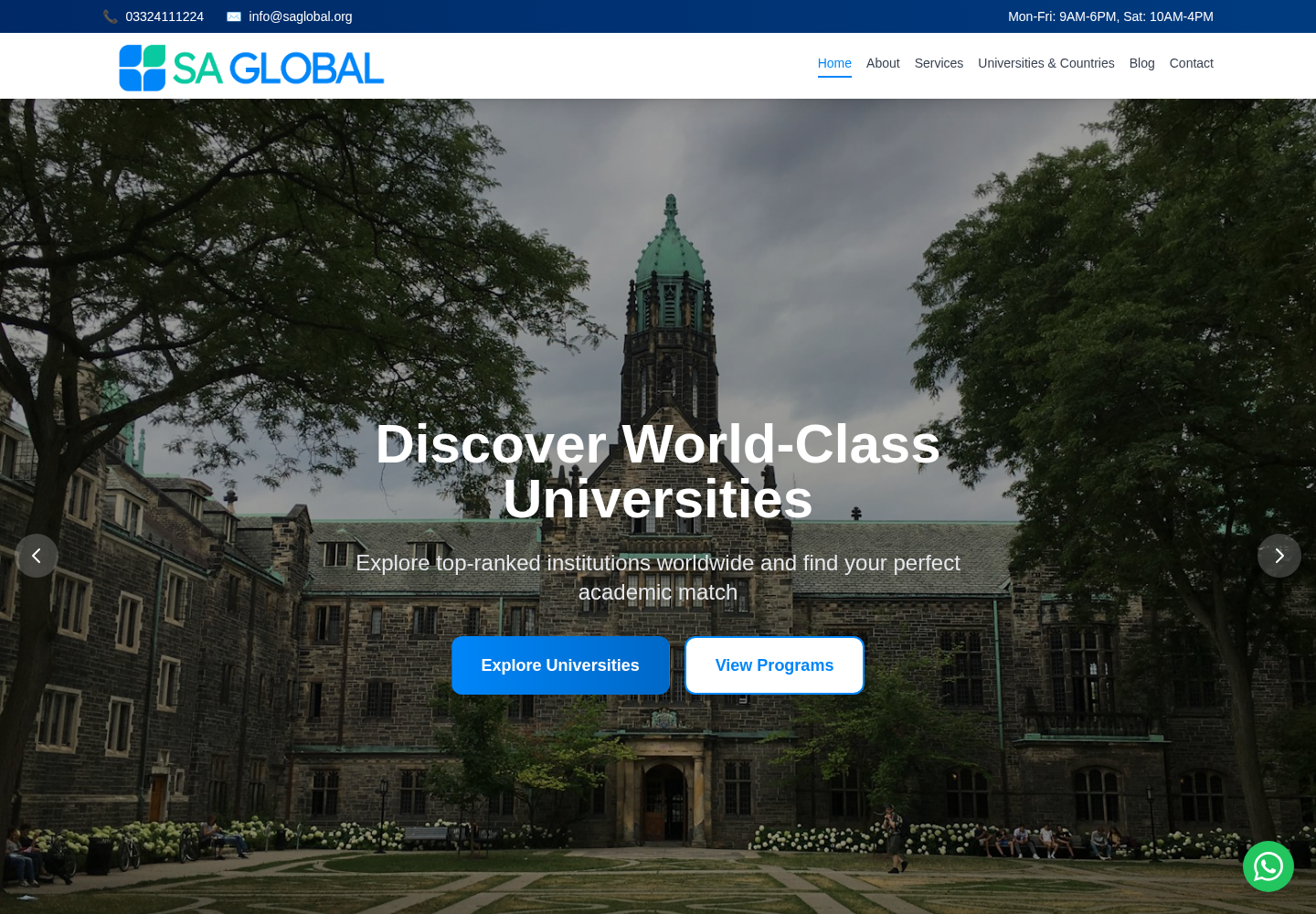The image size is (1316, 914).
Task: Call the number 03324111224
Action: pos(164,16)
